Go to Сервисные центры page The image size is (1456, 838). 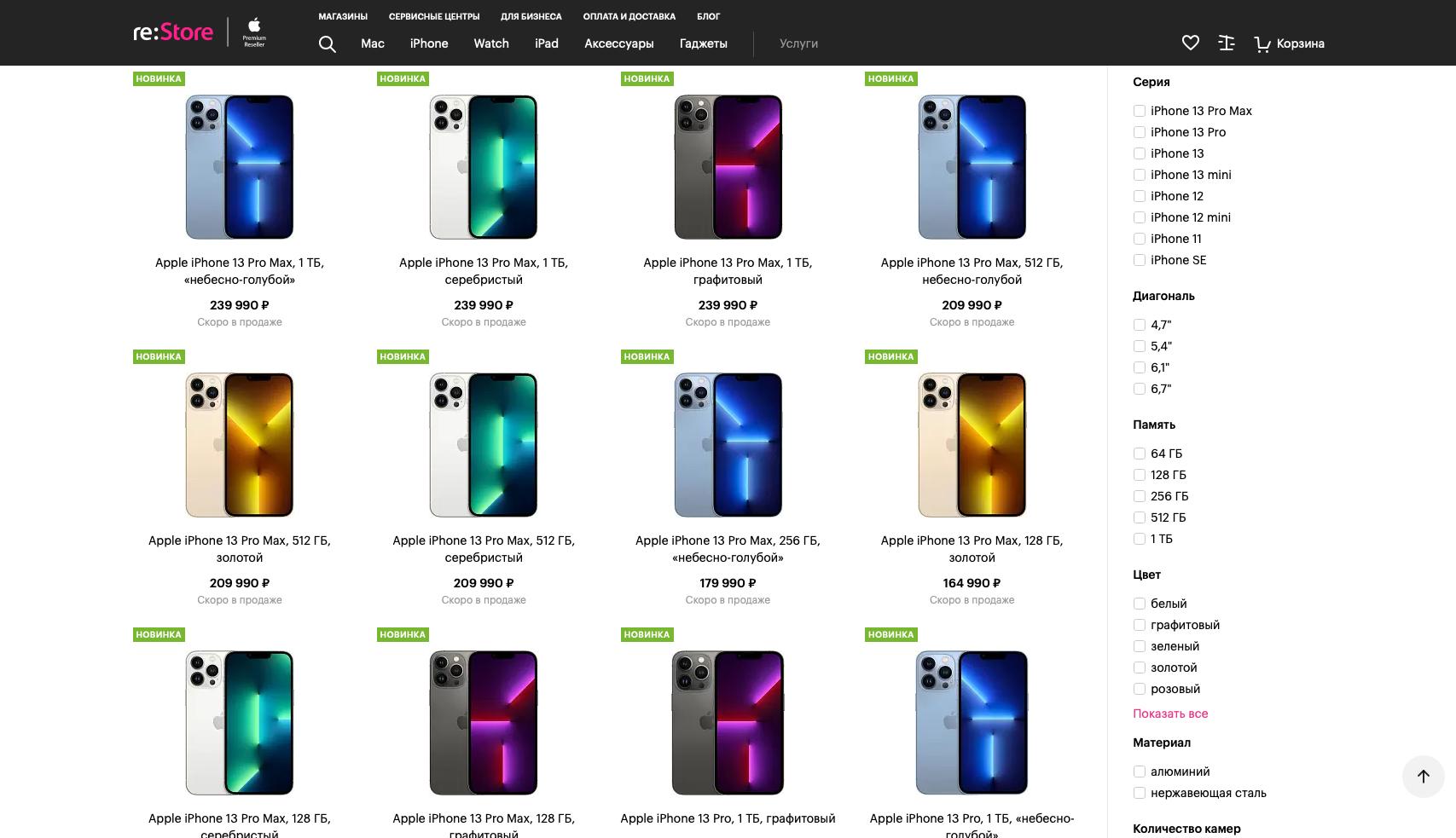click(x=434, y=16)
